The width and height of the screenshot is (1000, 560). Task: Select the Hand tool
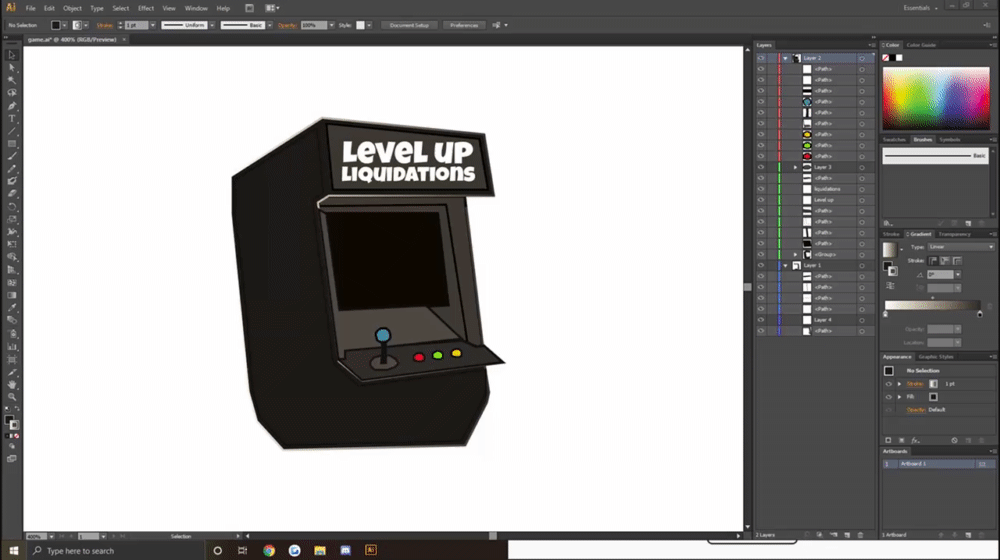pos(11,384)
